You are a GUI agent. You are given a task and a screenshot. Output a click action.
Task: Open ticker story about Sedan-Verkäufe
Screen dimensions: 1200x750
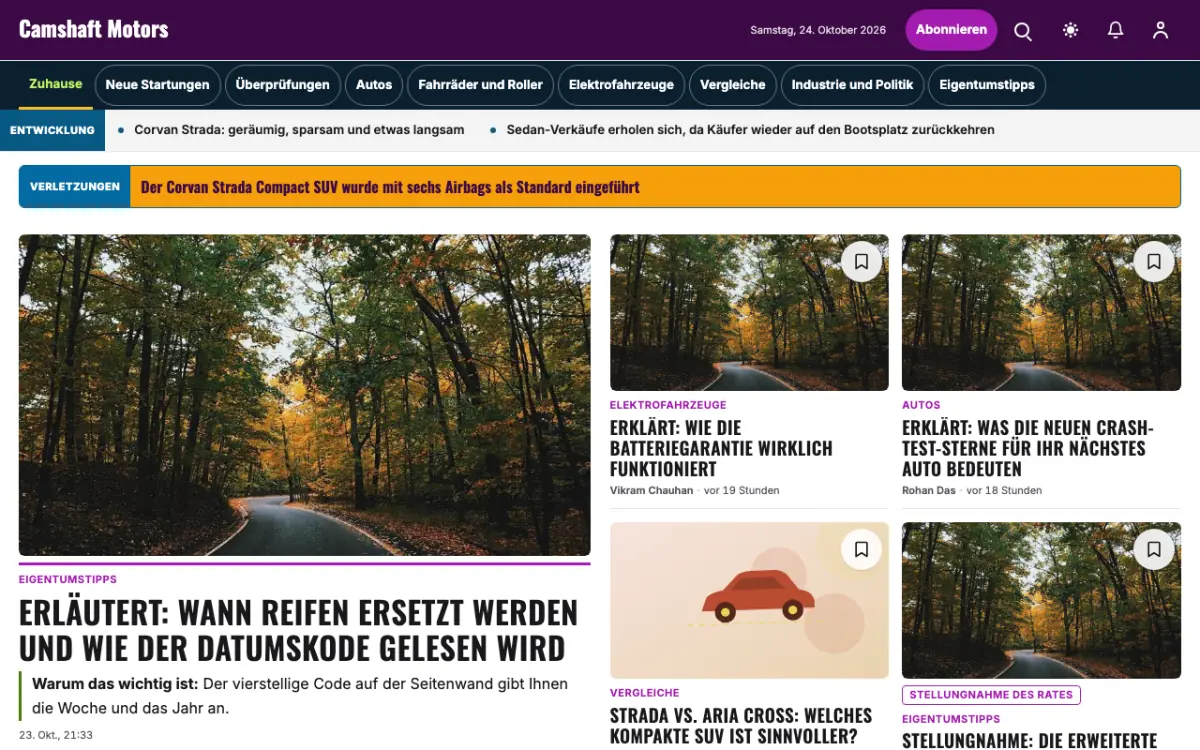pyautogui.click(x=750, y=130)
